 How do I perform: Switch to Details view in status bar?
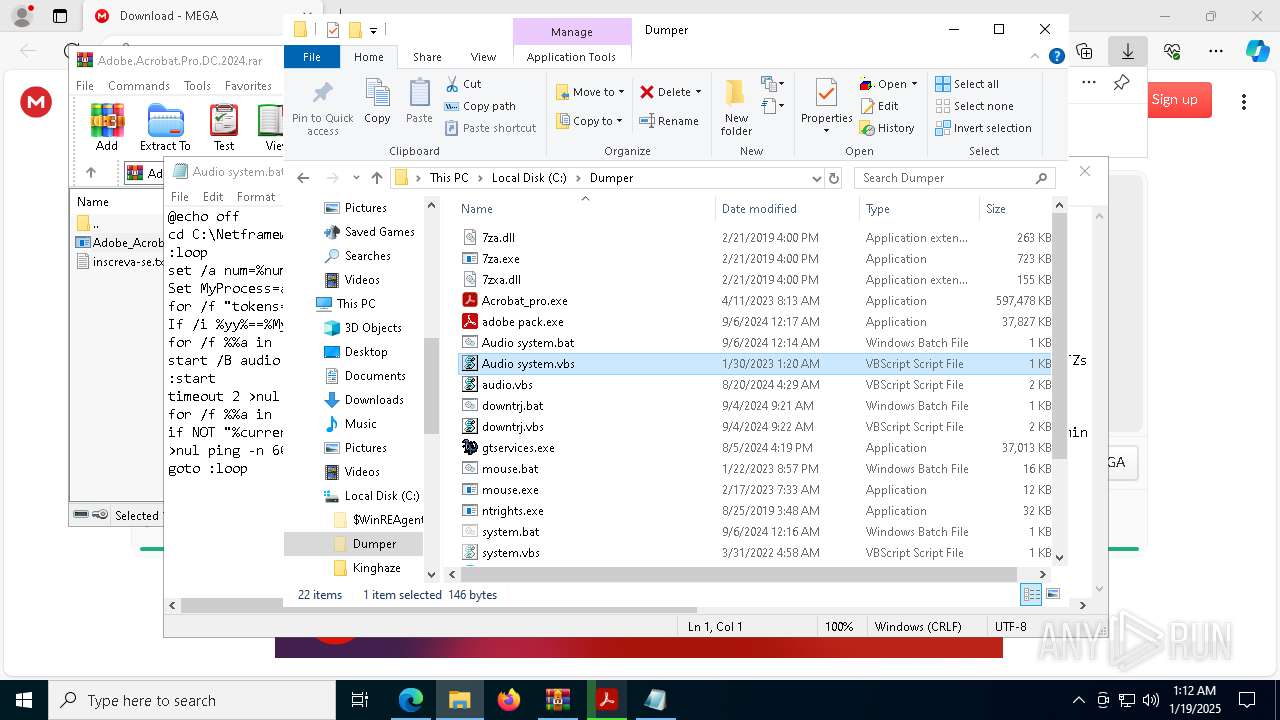point(1031,594)
